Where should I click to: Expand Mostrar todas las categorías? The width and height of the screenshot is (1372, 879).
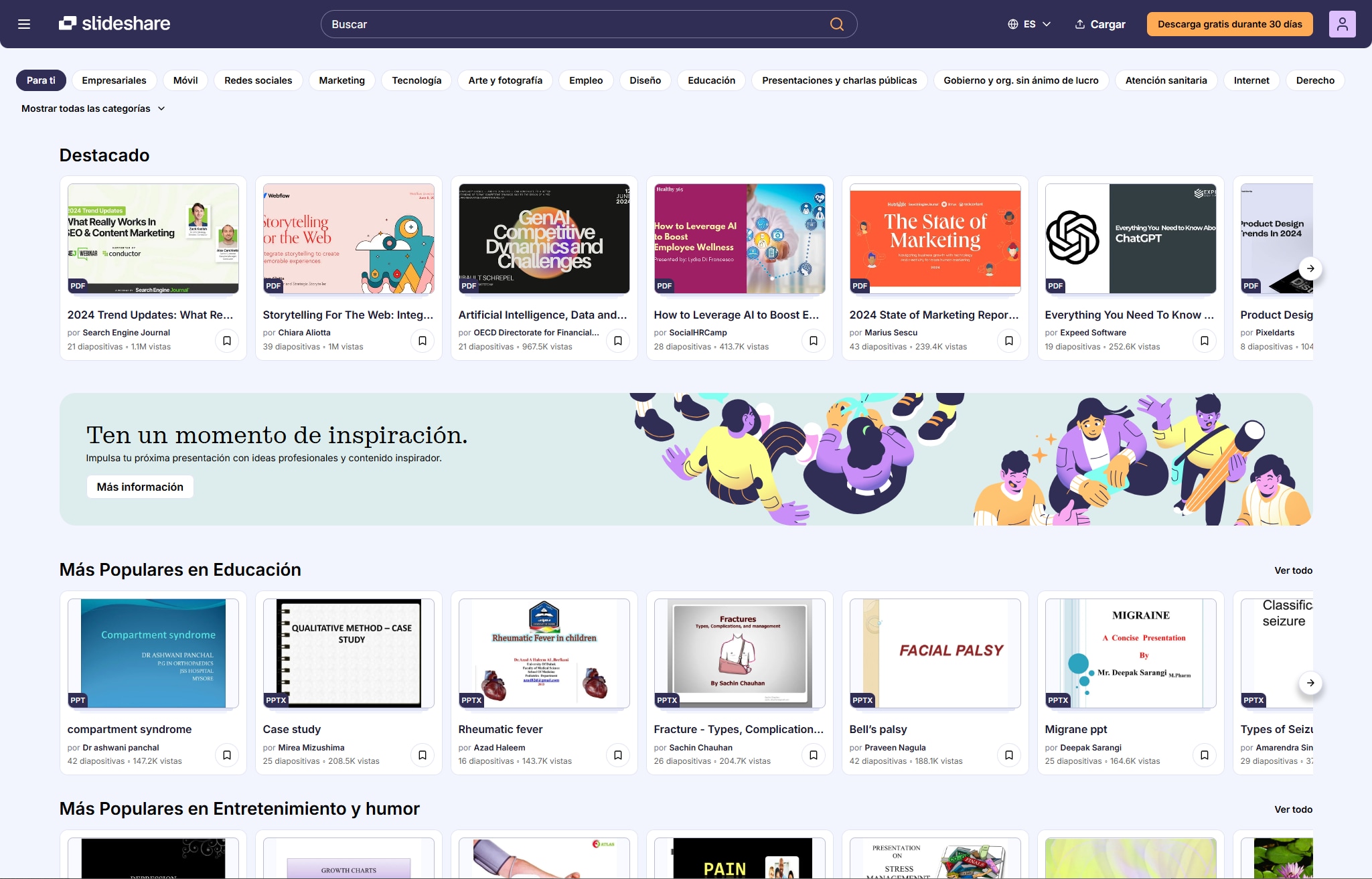pos(93,108)
